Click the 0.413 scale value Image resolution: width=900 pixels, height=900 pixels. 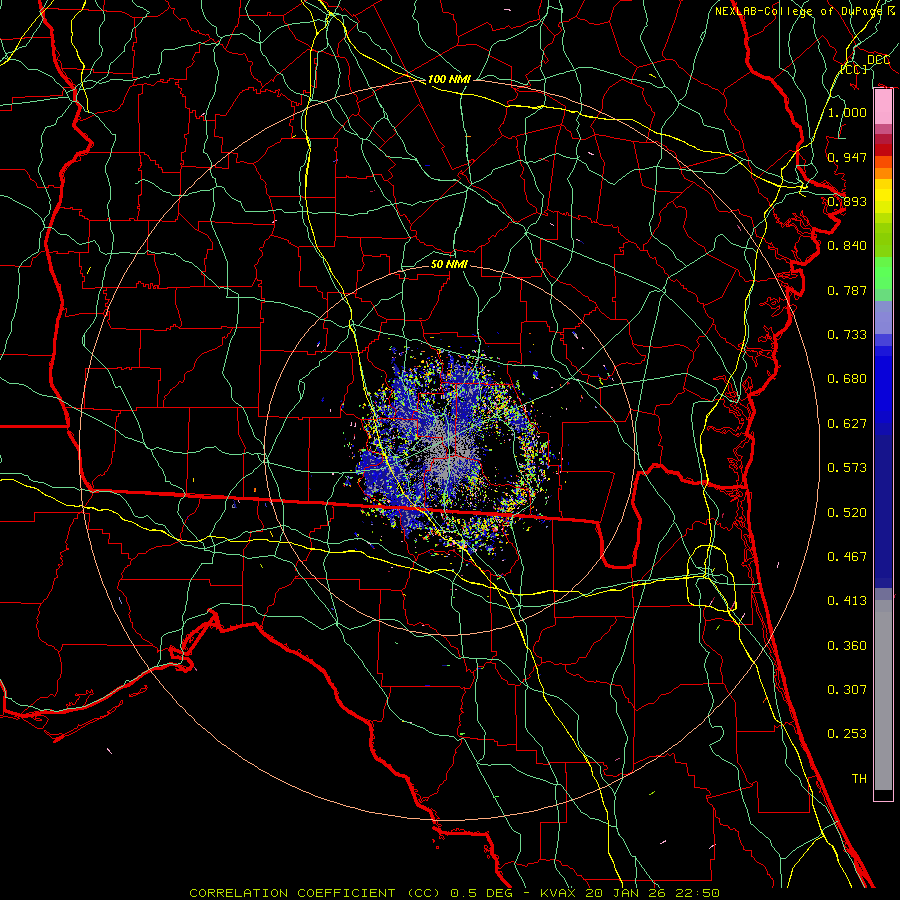847,601
